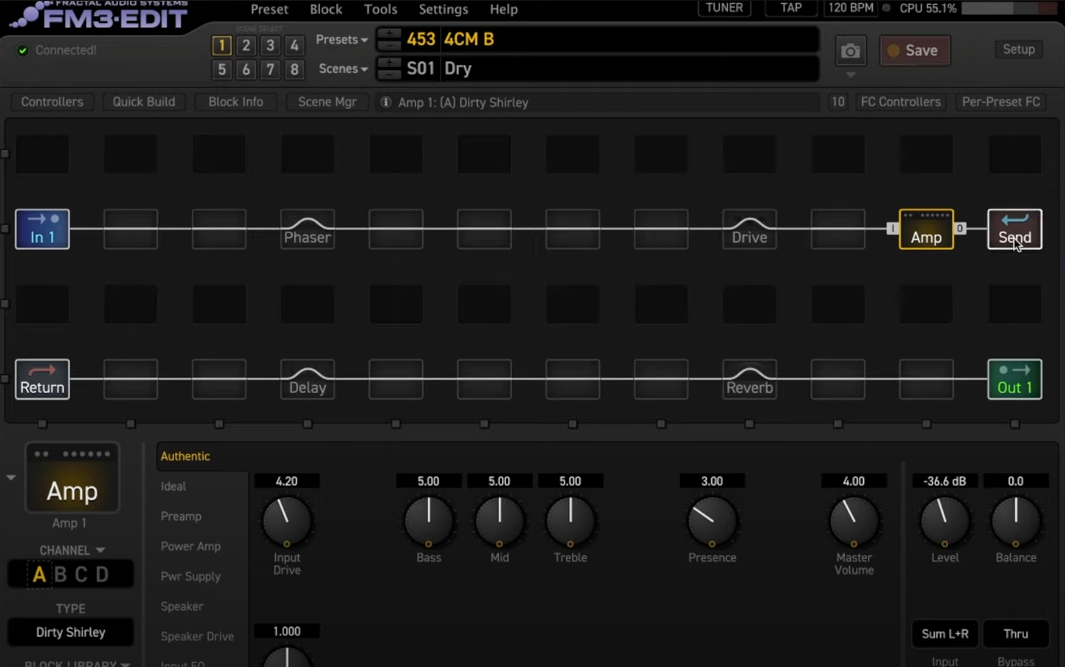Select the Amp block on the grid

click(926, 229)
